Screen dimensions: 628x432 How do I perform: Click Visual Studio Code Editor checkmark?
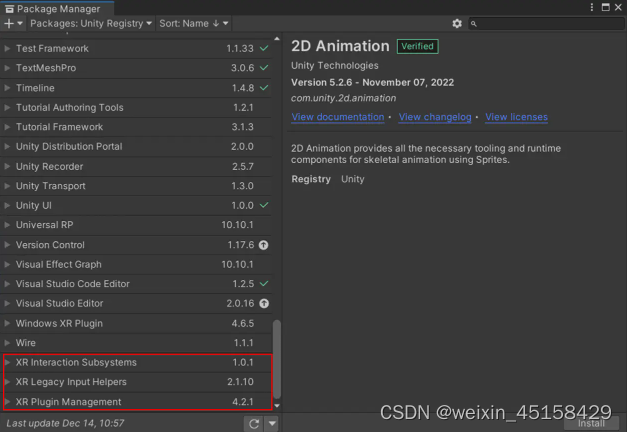click(264, 284)
